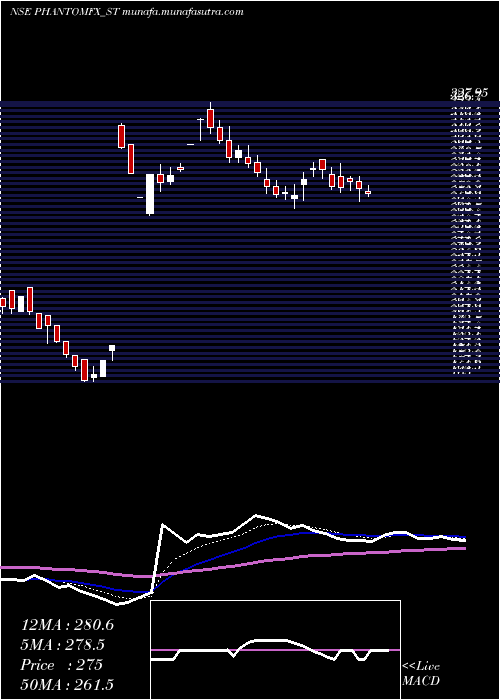
Task: Click the tall white candlestick after the gap up
Action: coord(150,194)
